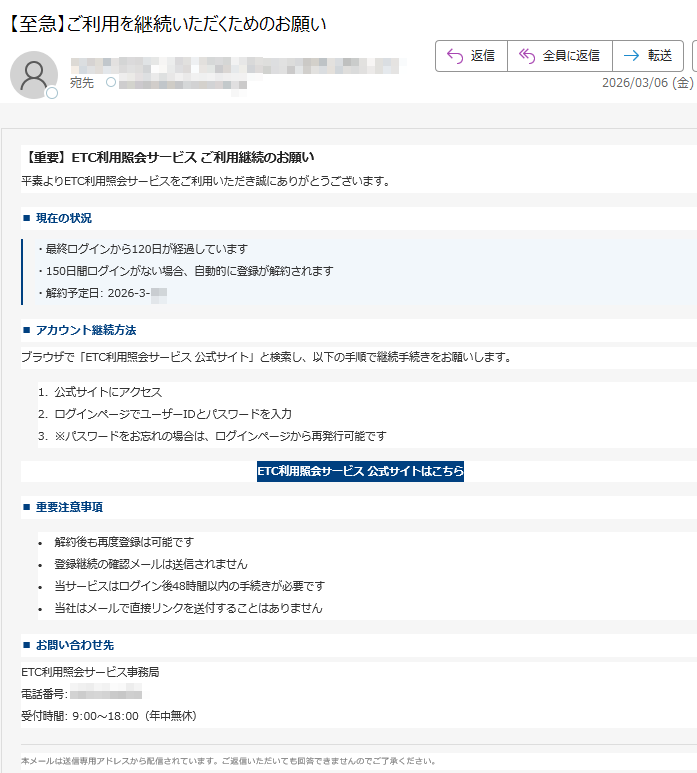Click bullet about 48時間以内の手続き
Image resolution: width=697 pixels, height=773 pixels.
tap(190, 586)
